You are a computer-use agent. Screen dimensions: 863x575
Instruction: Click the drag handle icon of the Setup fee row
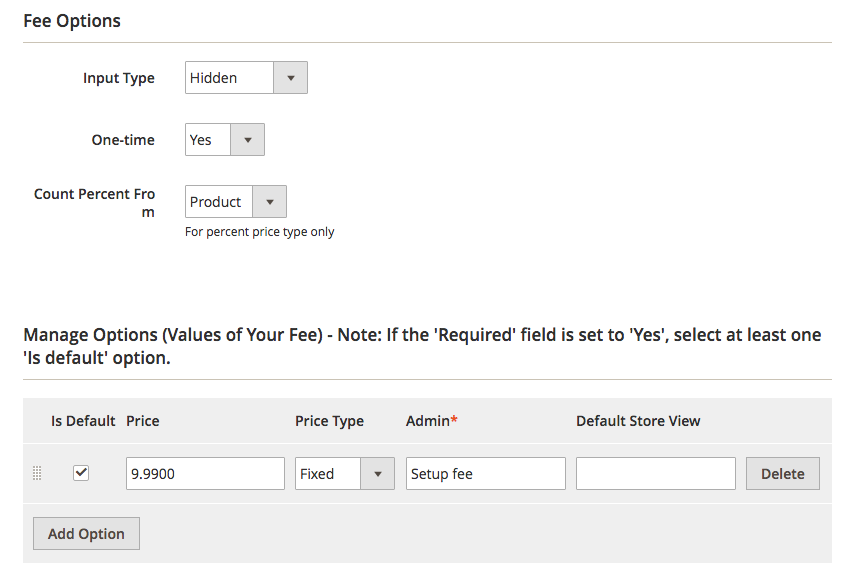pos(37,473)
